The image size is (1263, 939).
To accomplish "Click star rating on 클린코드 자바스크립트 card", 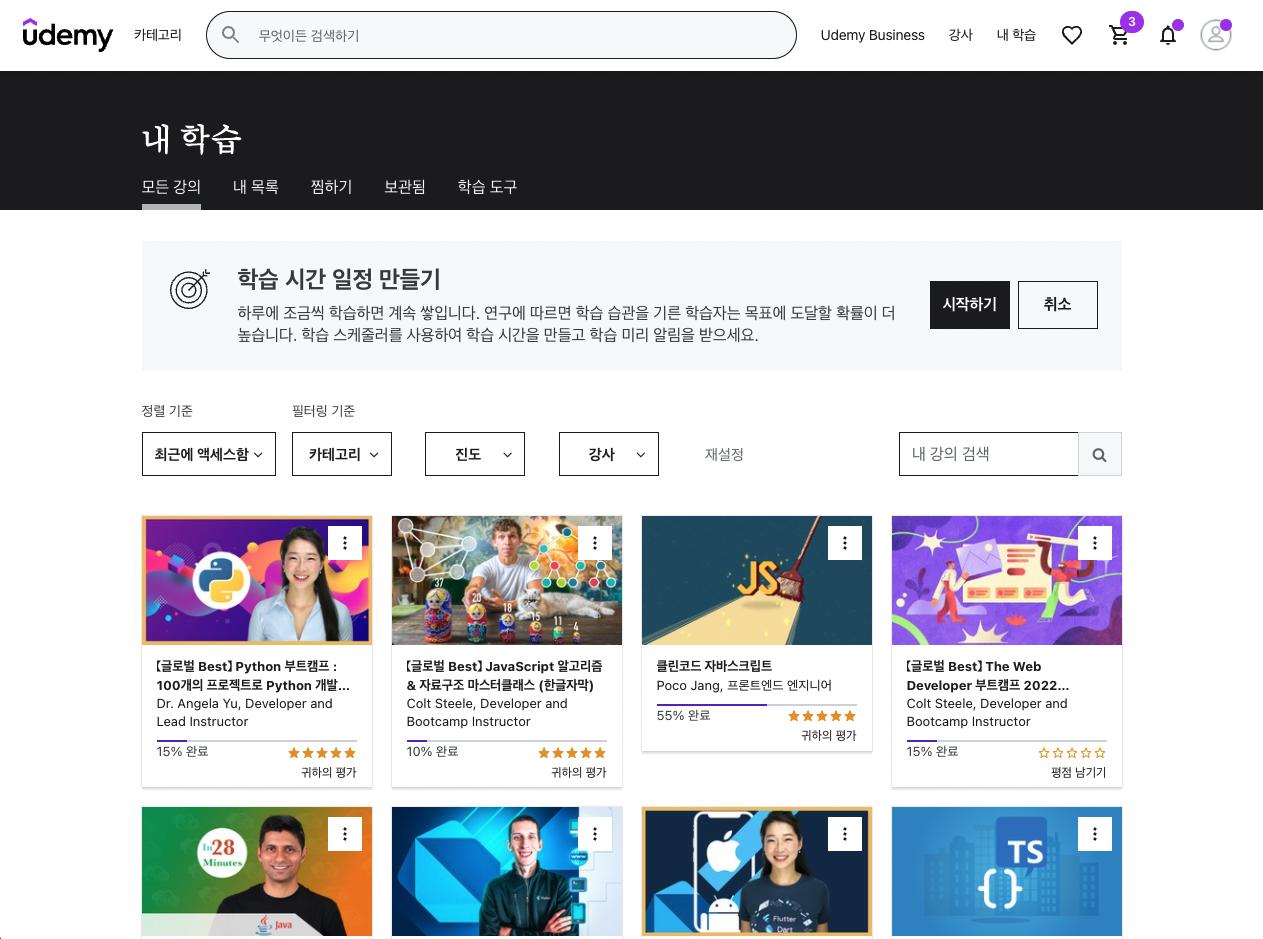I will tap(822, 716).
